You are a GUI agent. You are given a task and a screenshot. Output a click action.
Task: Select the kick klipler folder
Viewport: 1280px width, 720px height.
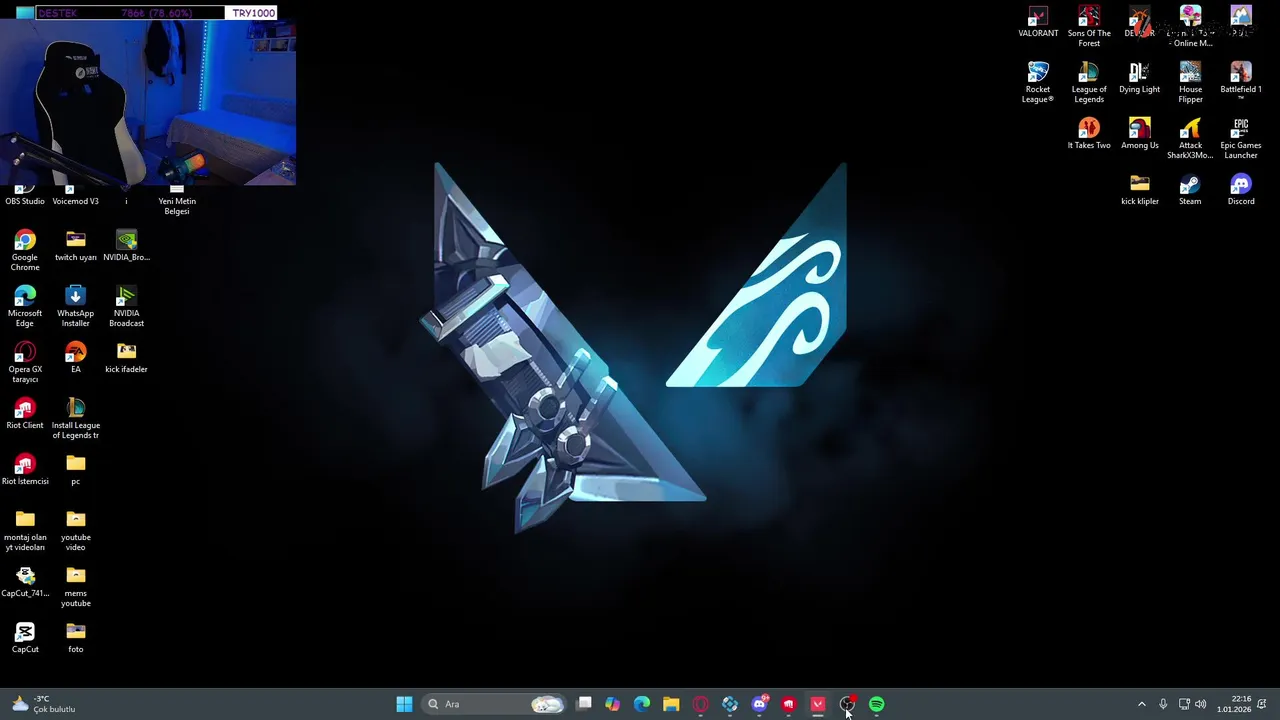pyautogui.click(x=1140, y=191)
